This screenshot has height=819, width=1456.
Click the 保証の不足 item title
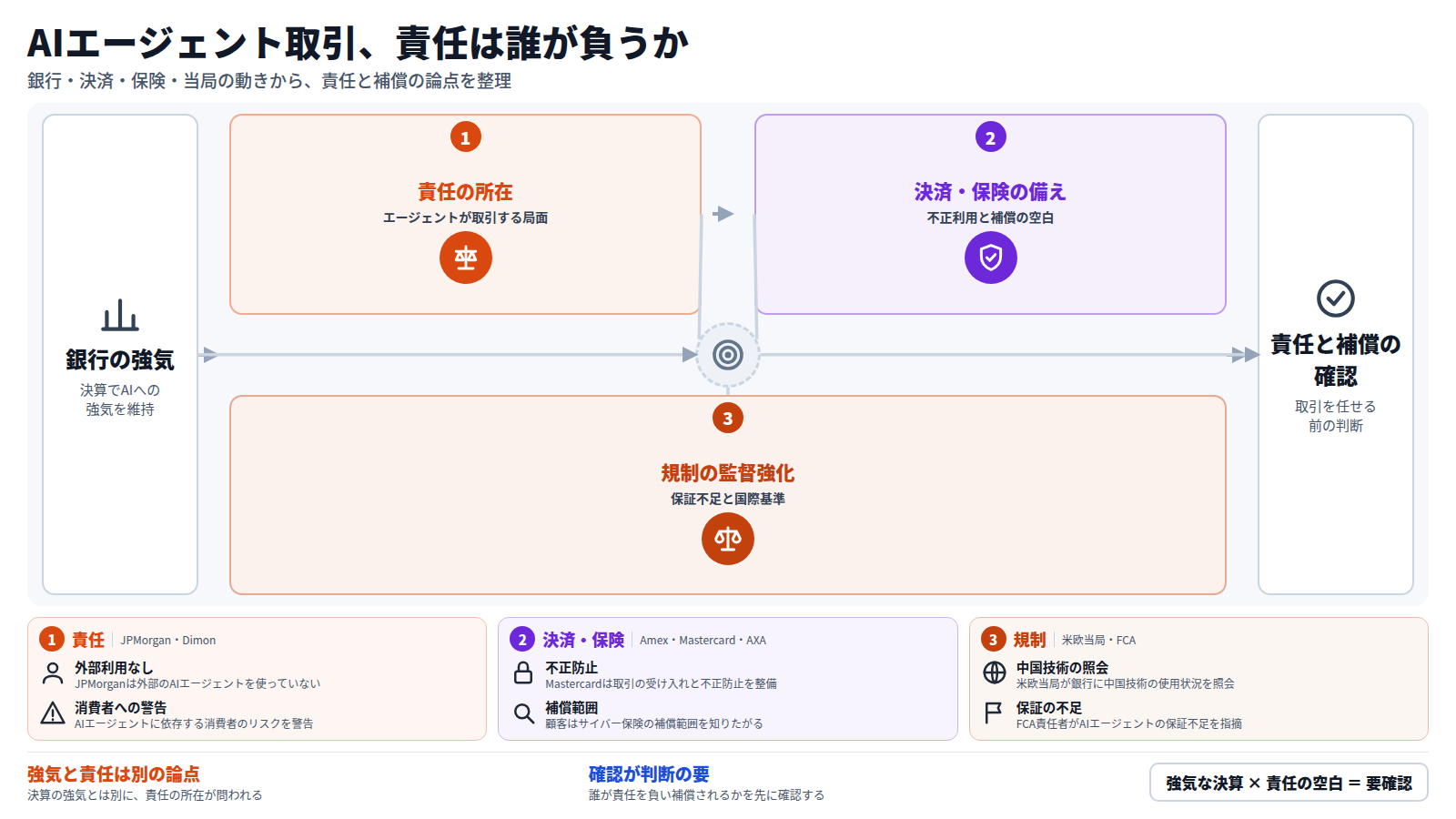[x=1049, y=708]
